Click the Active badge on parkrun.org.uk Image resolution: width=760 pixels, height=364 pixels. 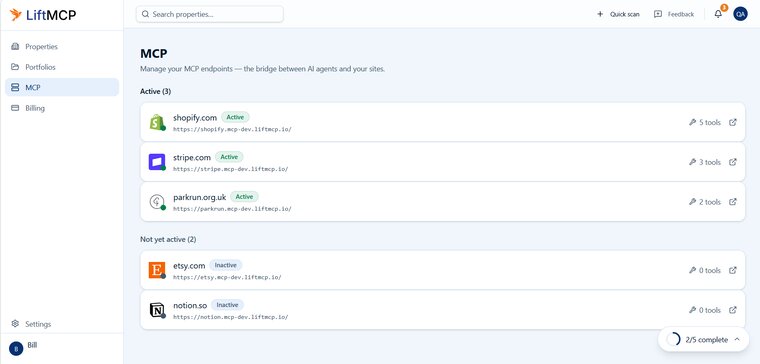(x=244, y=196)
